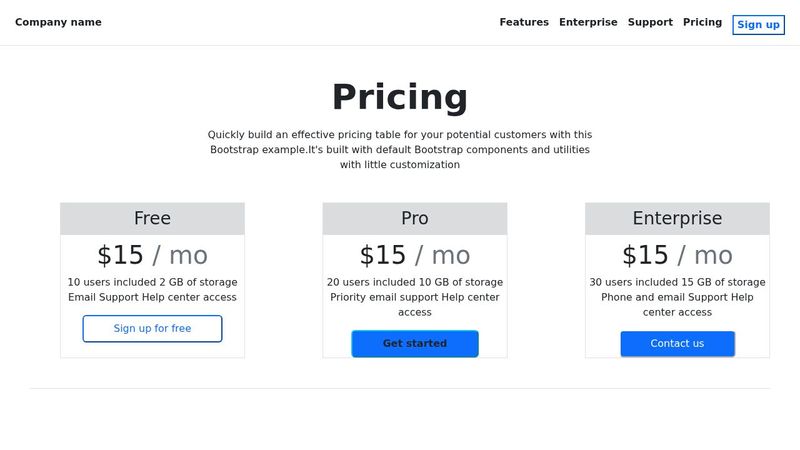800x450 pixels.
Task: Select the Pro plan card header
Action: (414, 218)
